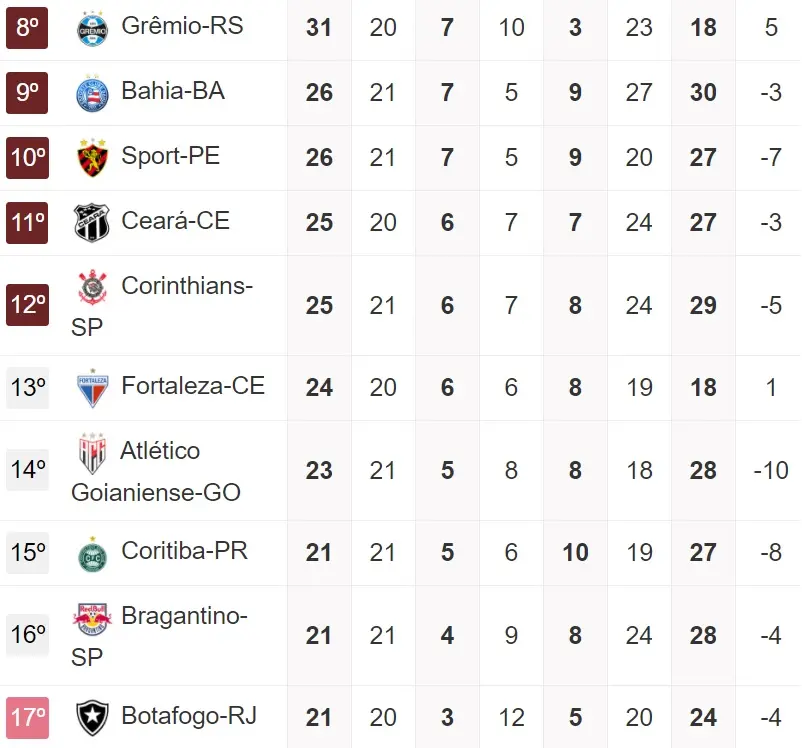The width and height of the screenshot is (802, 748).
Task: Click the 13º position badge
Action: click(x=27, y=387)
